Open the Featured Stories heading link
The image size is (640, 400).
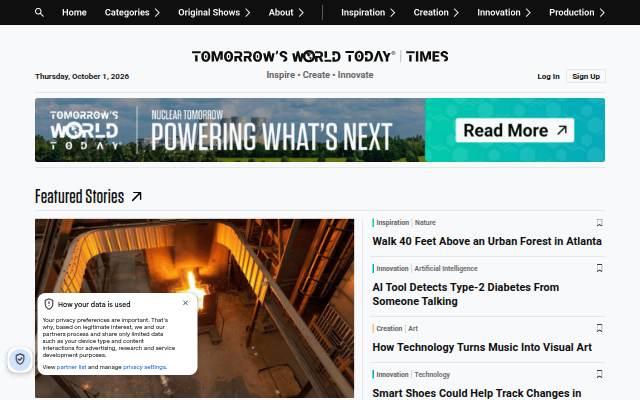[x=80, y=197]
